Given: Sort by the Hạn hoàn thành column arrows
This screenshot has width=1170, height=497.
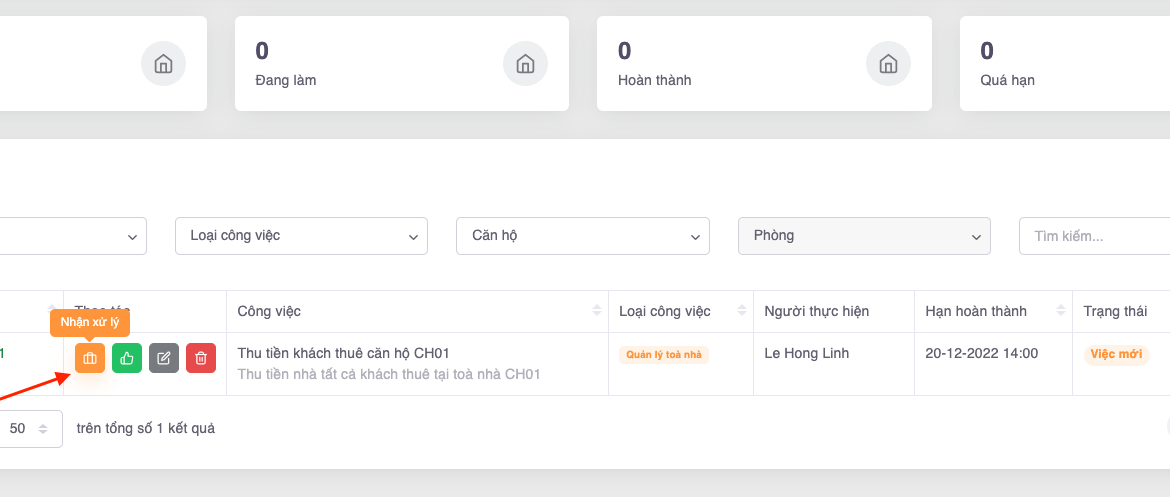Looking at the screenshot, I should 1060,311.
